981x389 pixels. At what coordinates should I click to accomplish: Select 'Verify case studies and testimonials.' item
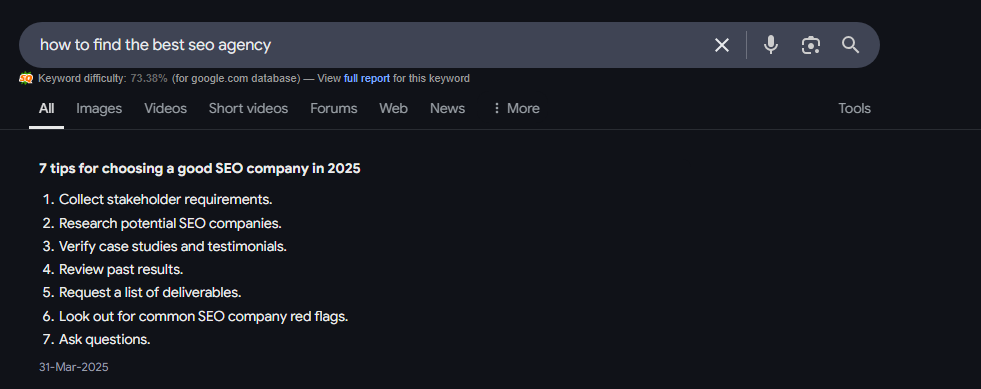point(173,246)
